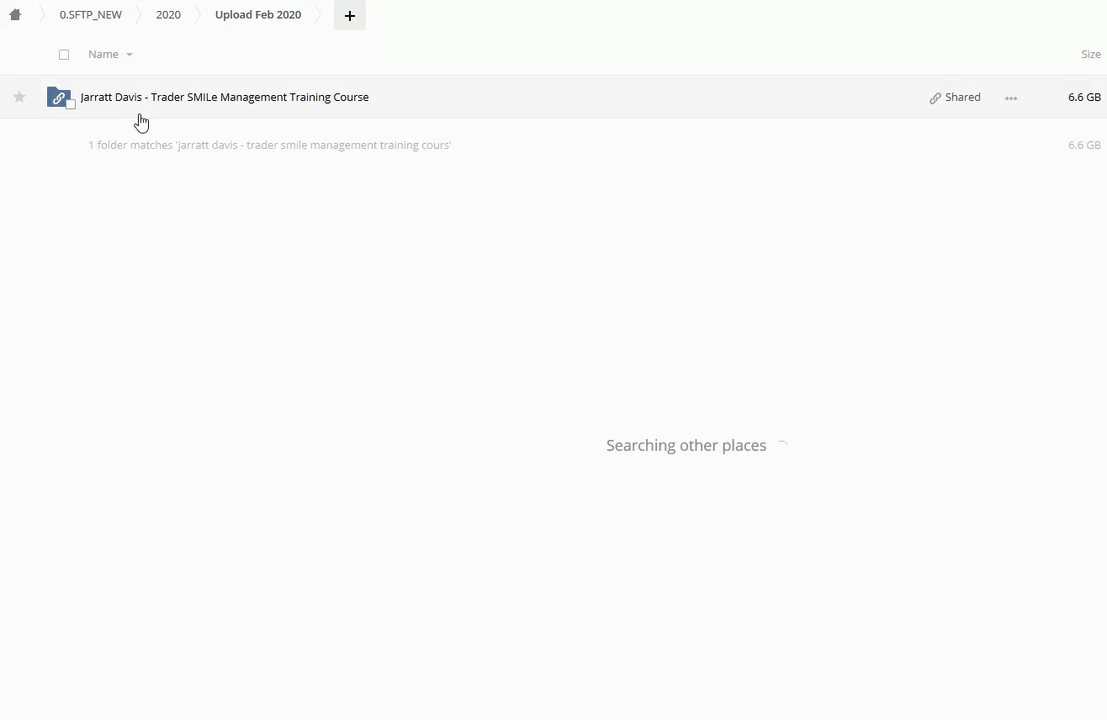Image resolution: width=1107 pixels, height=720 pixels.
Task: Select the Upload Feb 2020 breadcrumb
Action: point(257,15)
